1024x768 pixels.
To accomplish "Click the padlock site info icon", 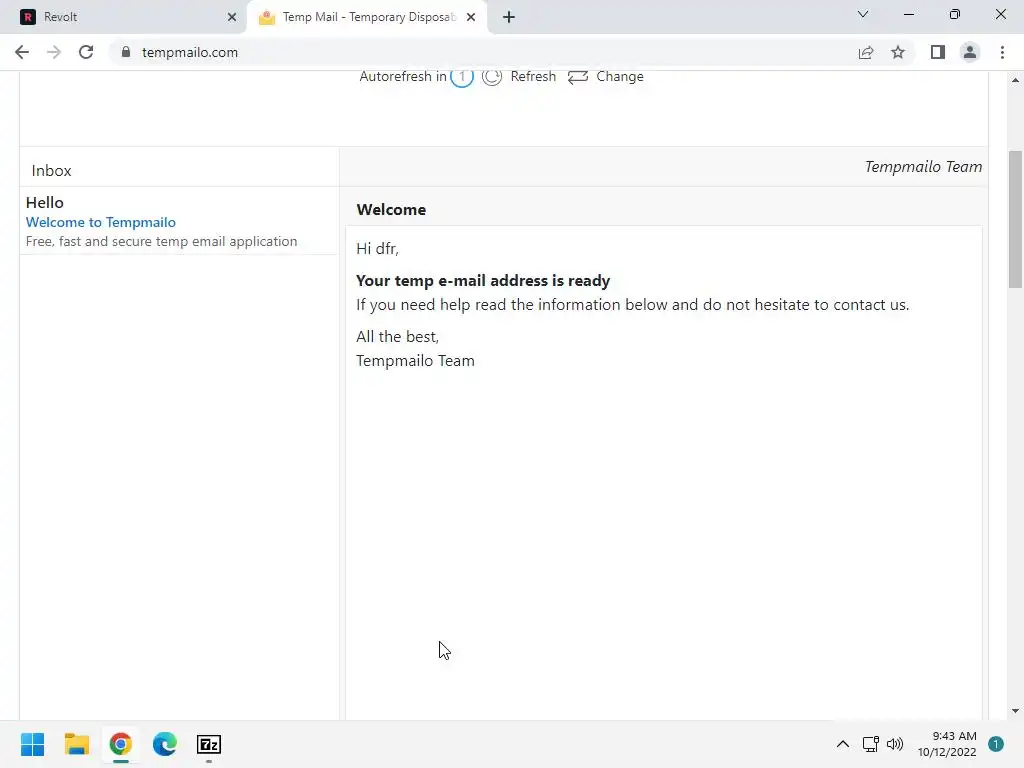I will [125, 52].
